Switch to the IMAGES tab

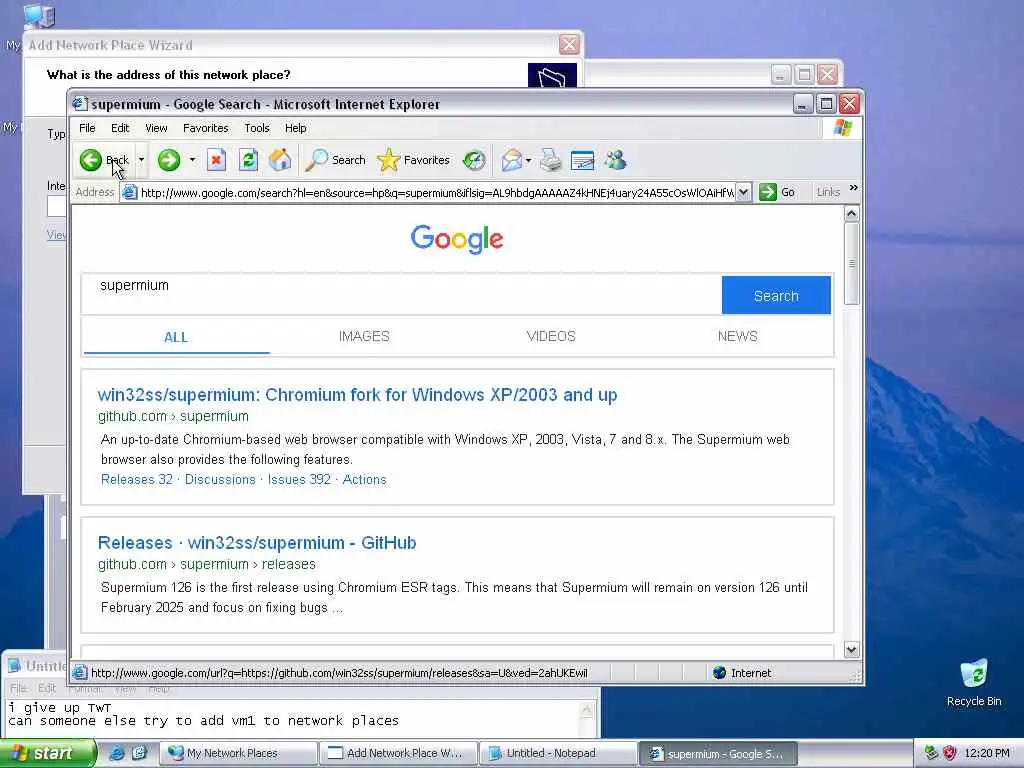point(364,336)
